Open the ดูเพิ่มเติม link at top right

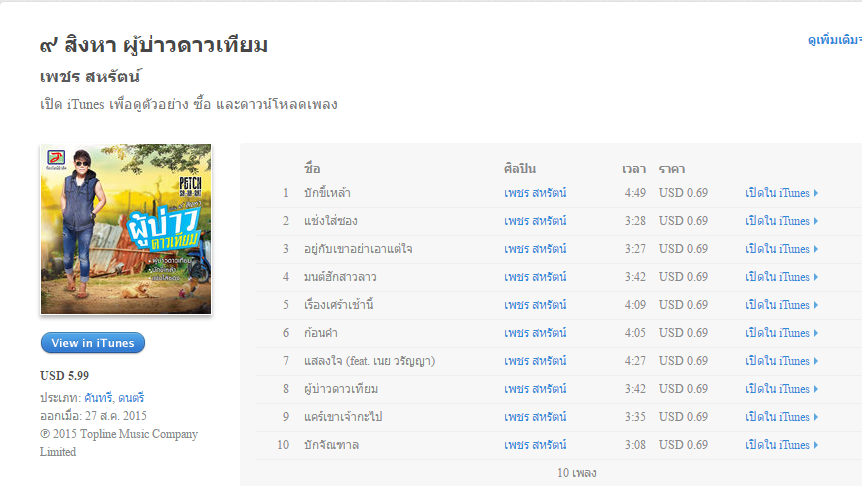835,40
